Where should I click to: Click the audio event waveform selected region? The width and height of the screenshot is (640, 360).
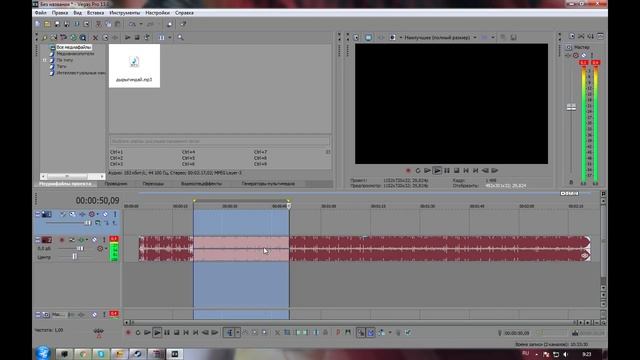point(241,249)
